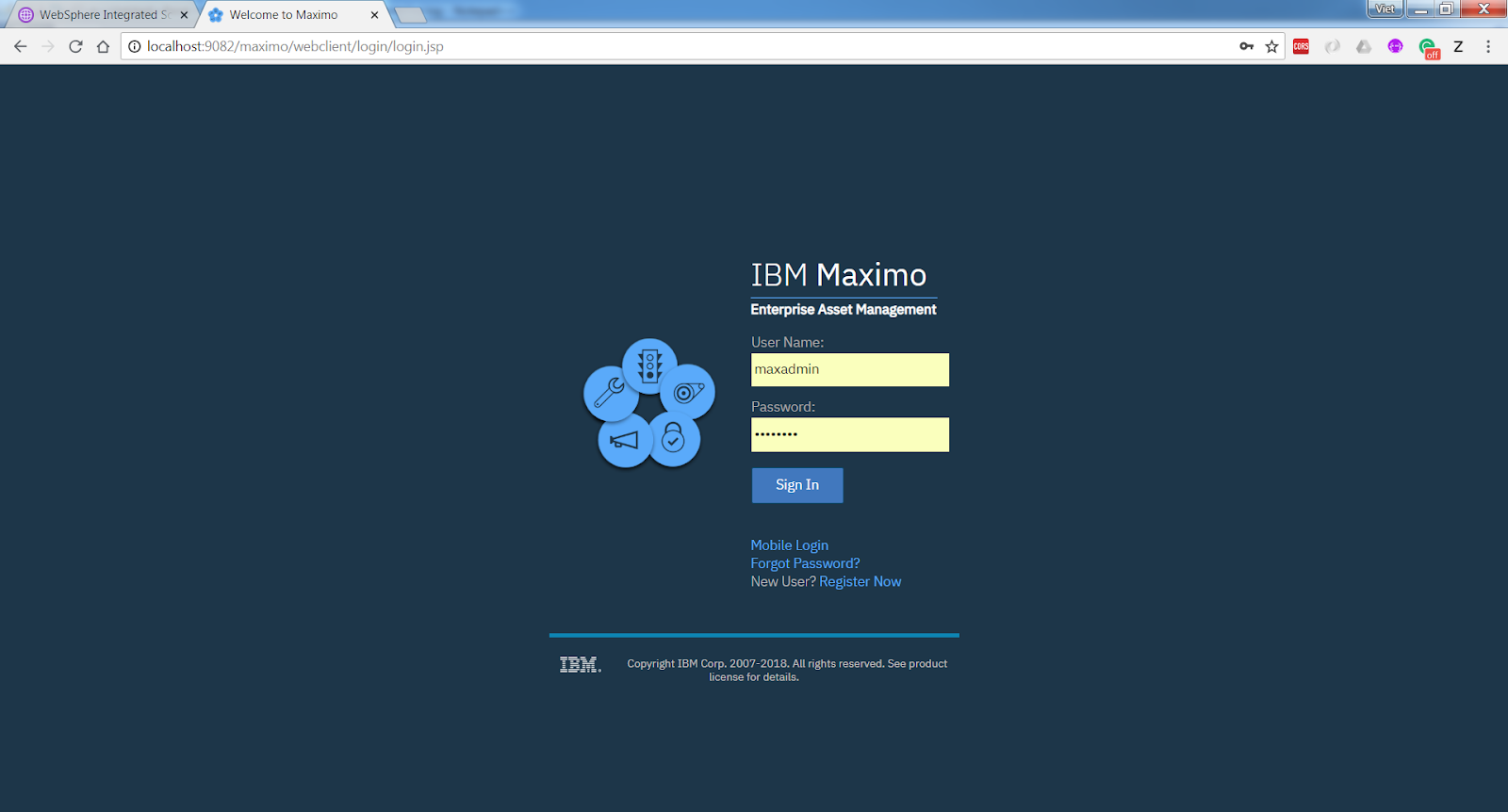Viewport: 1508px width, 812px height.
Task: Click the purple globe extension icon
Action: [1395, 46]
